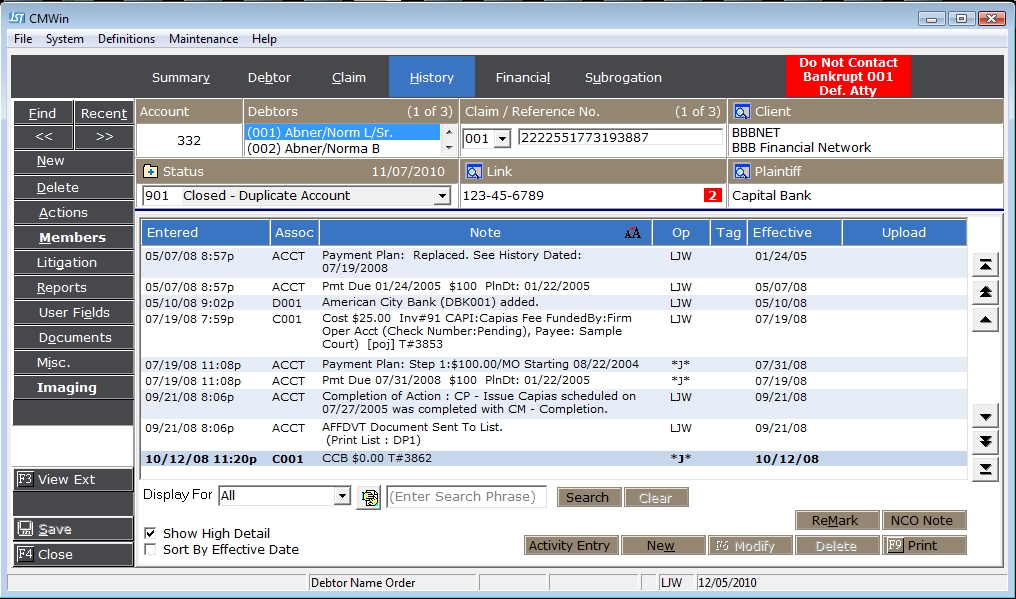
Task: Jump to first history entry with top arrow
Action: [x=986, y=264]
